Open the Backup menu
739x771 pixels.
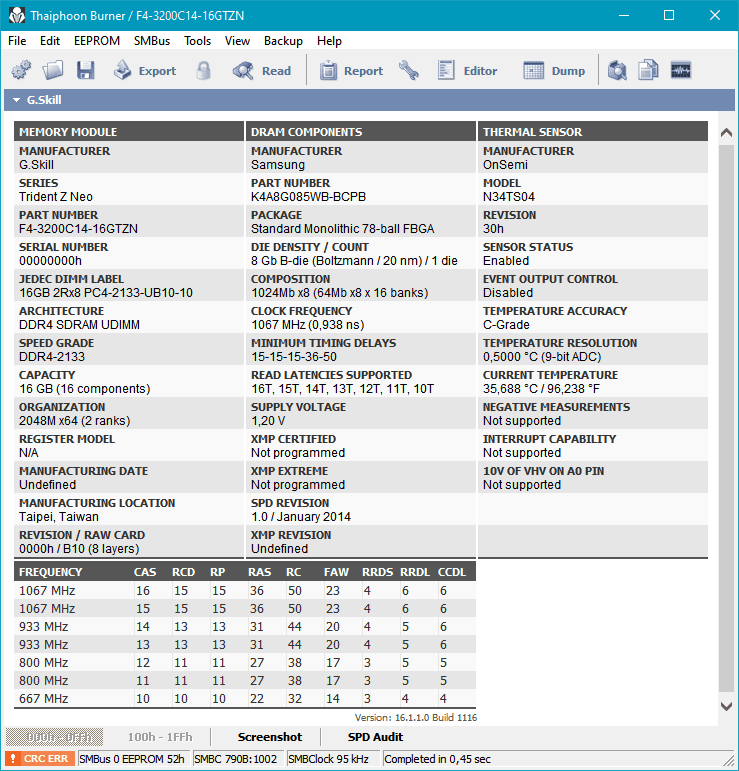283,41
